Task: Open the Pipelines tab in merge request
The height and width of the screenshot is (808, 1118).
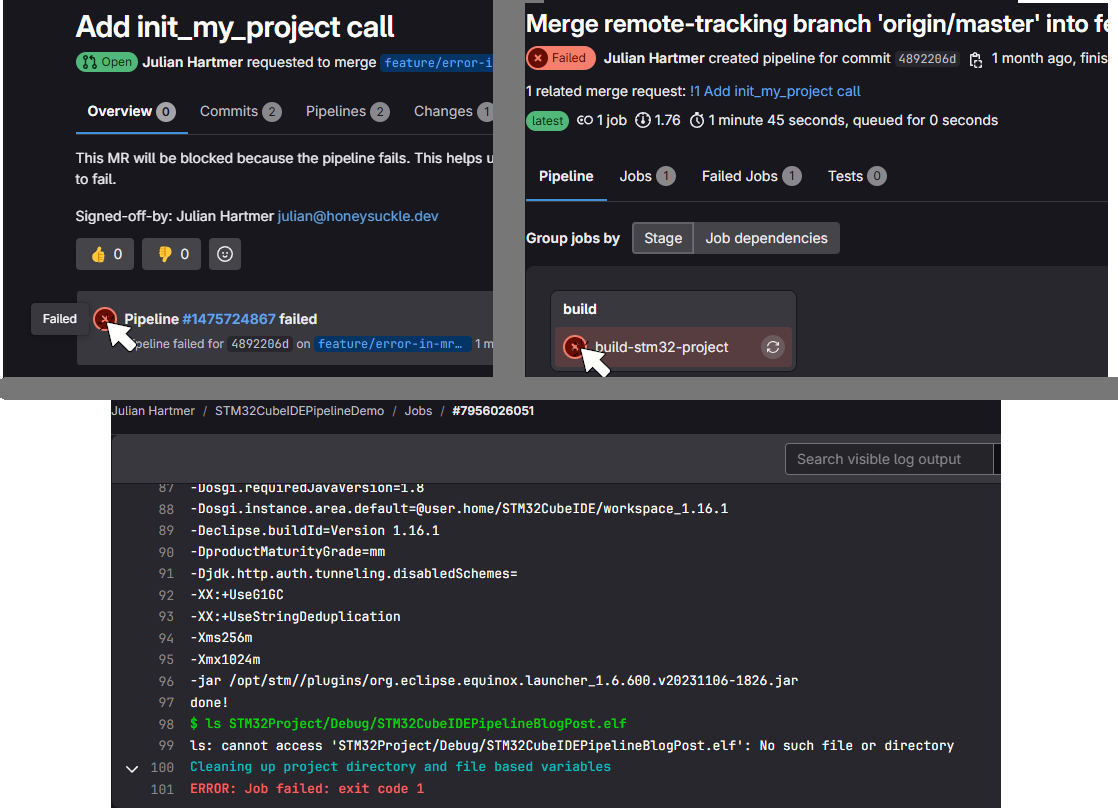Action: click(x=347, y=111)
